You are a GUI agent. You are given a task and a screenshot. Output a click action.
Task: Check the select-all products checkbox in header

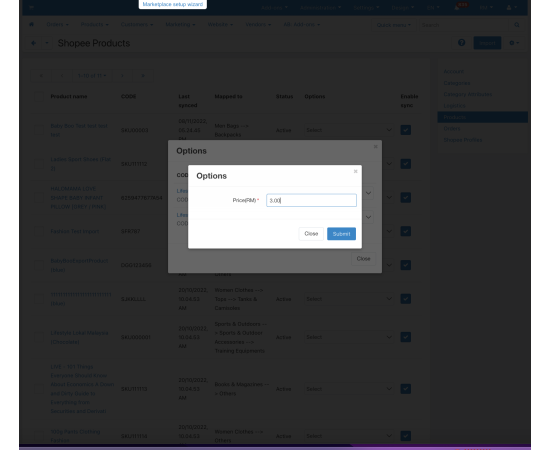point(39,96)
